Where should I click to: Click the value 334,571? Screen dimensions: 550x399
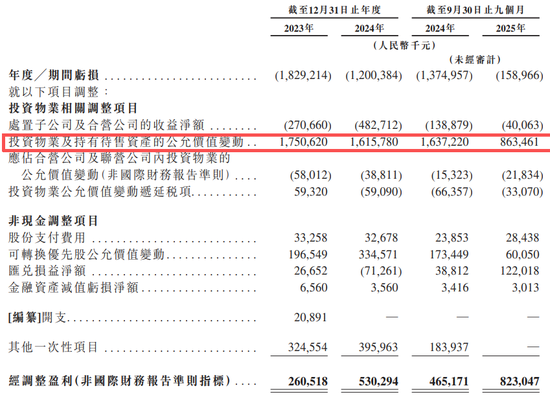click(x=378, y=254)
